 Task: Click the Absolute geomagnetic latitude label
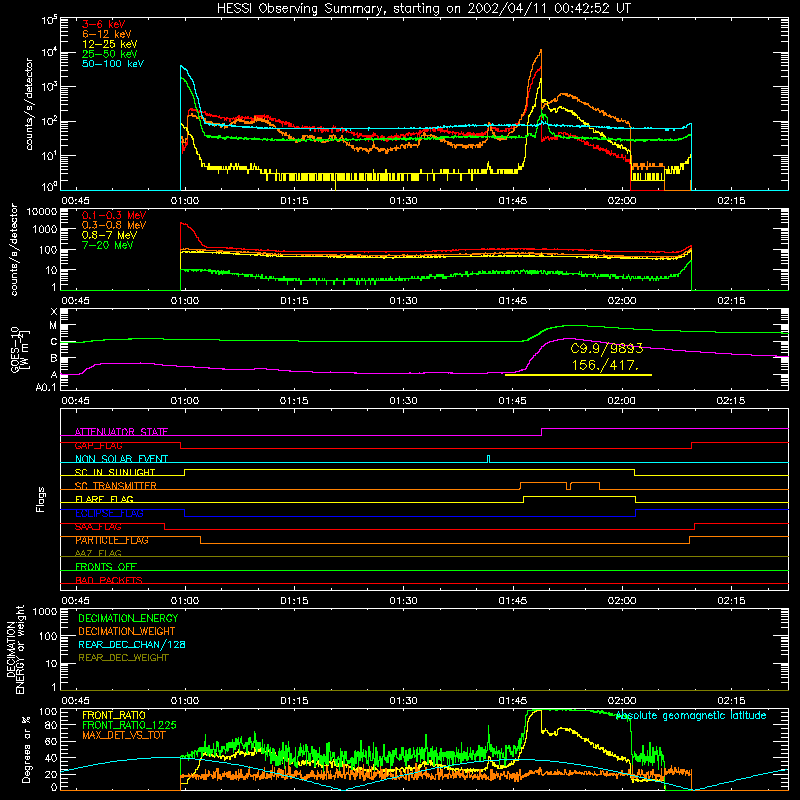691,716
